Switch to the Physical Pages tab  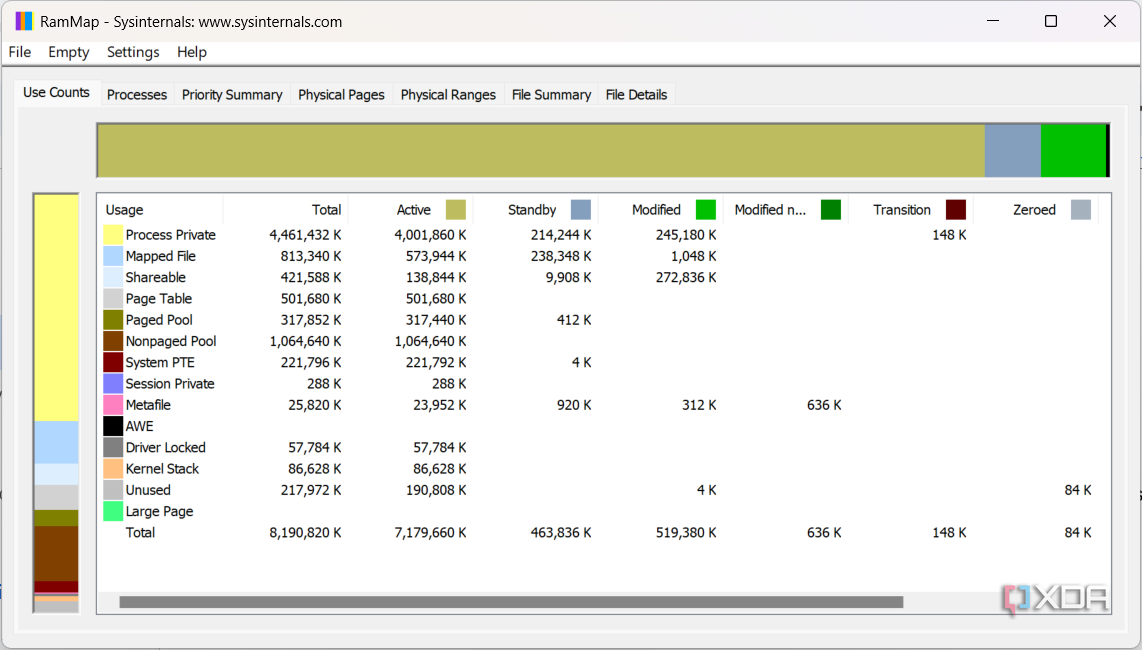click(x=341, y=95)
